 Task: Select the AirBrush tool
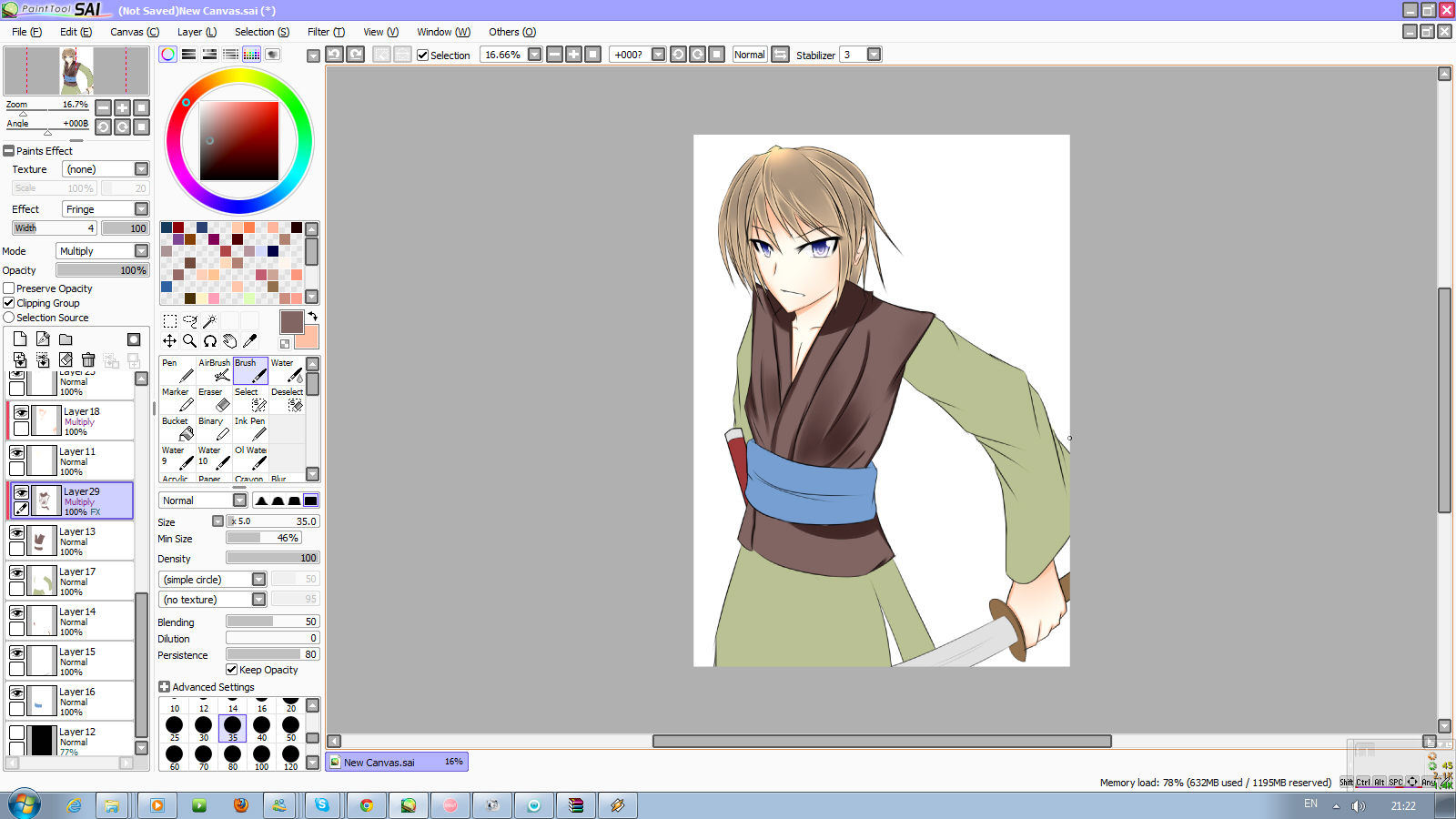(214, 370)
